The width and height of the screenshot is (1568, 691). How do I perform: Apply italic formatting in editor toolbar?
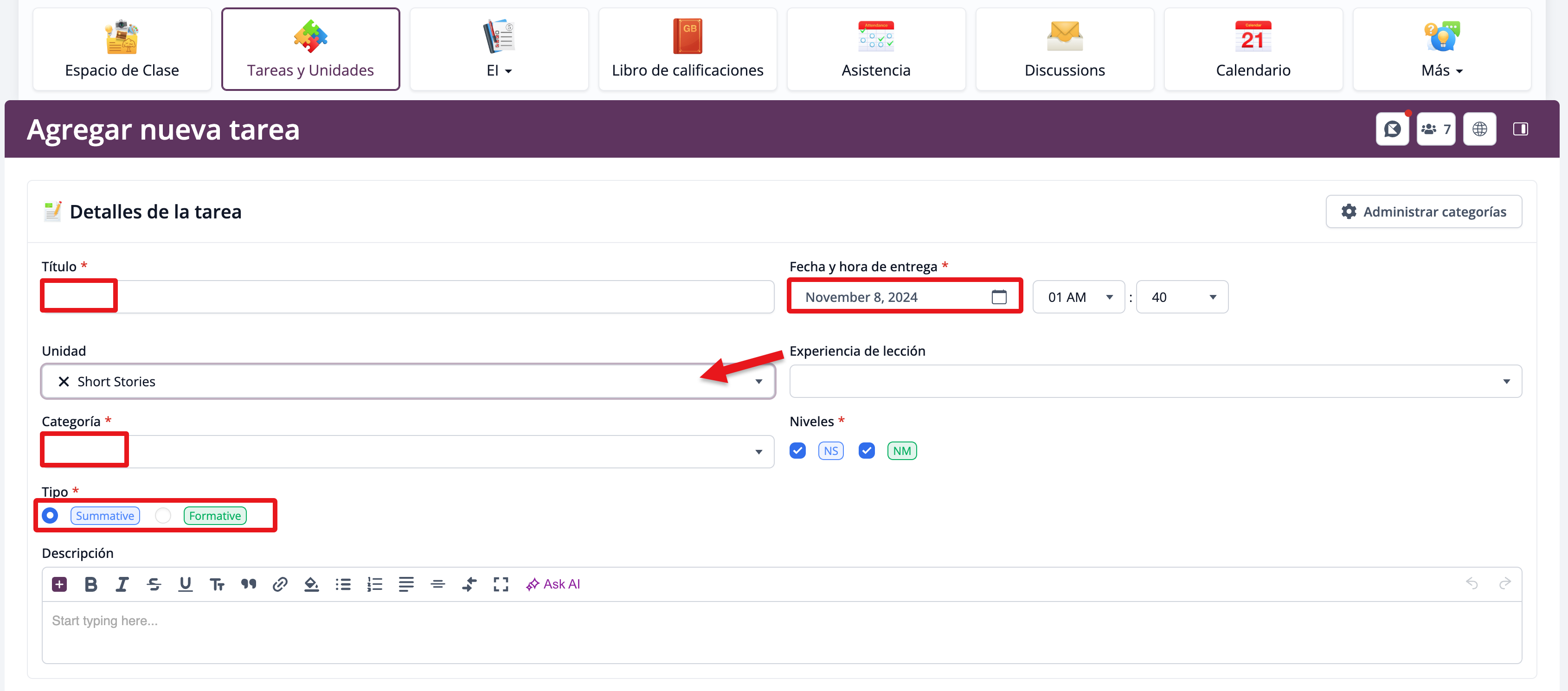(122, 584)
